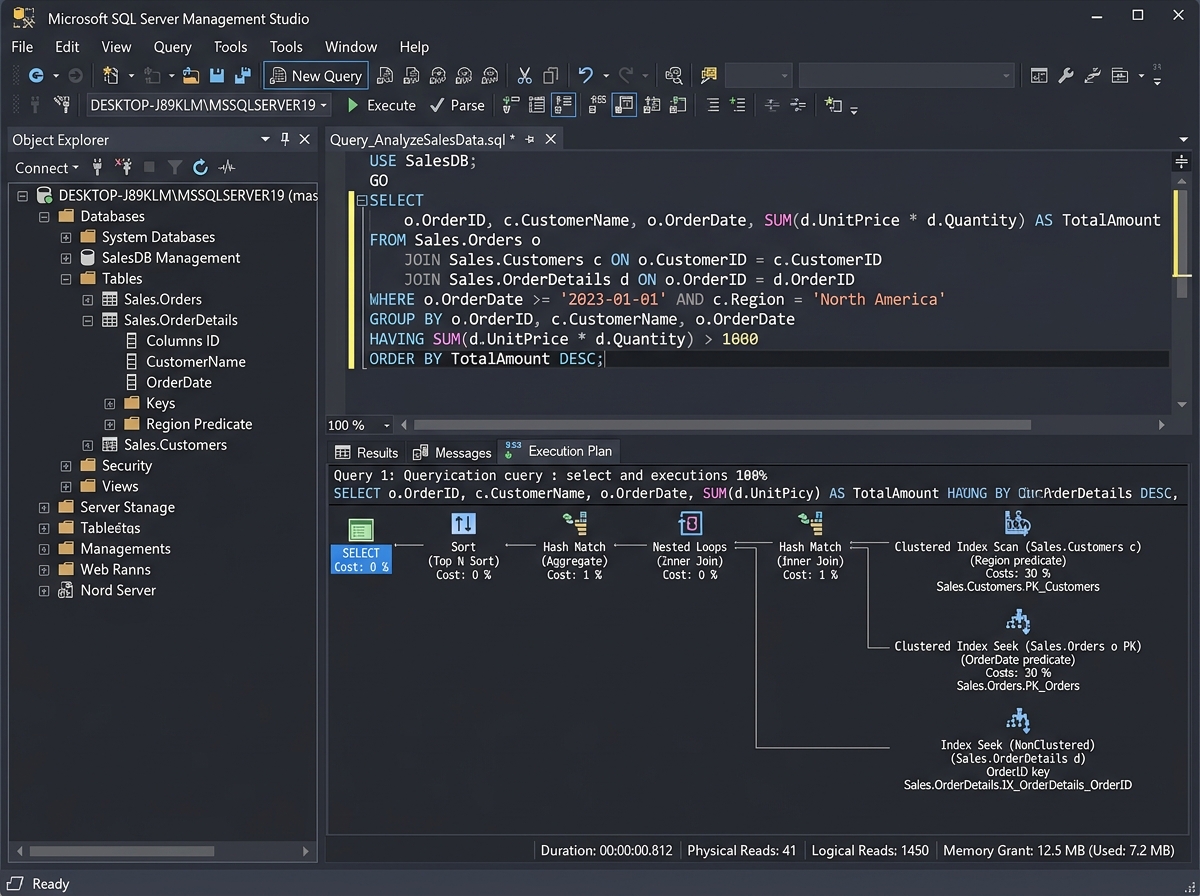This screenshot has width=1200, height=896.
Task: Click the Disconnect plug icon with red X
Action: pyautogui.click(x=123, y=167)
